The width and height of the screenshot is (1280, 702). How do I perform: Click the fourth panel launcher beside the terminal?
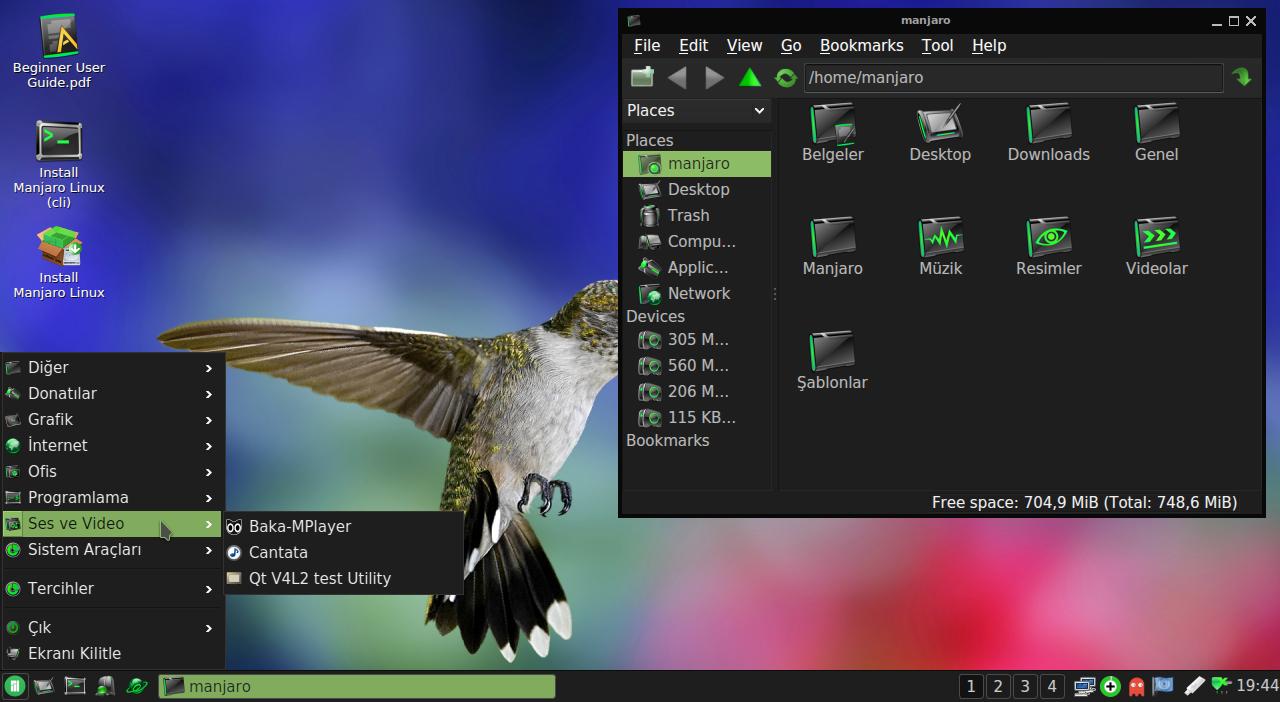coord(105,686)
